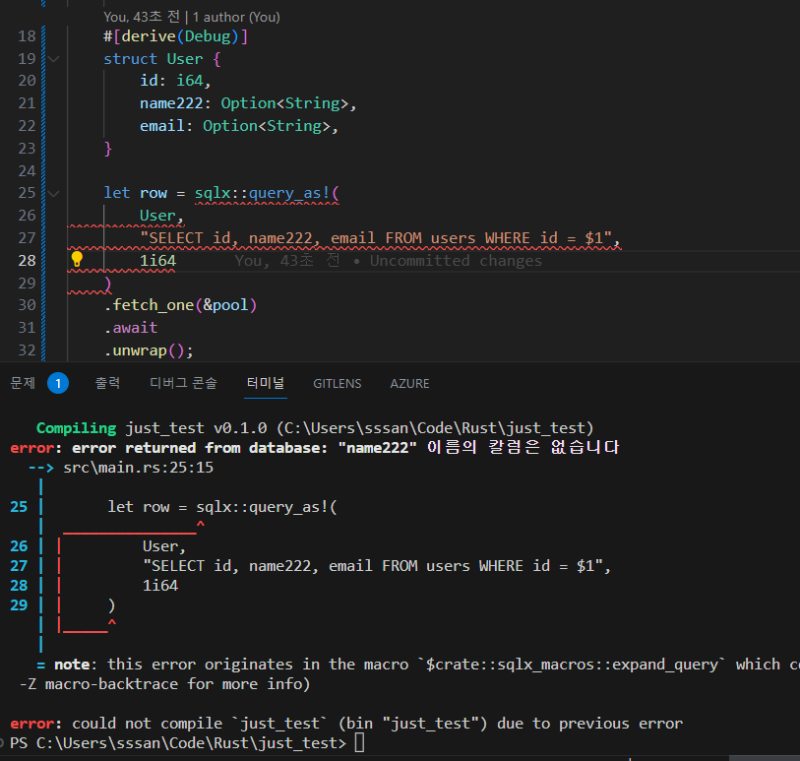This screenshot has width=800, height=761.
Task: Switch to the GITLENS panel tab
Action: [x=337, y=383]
